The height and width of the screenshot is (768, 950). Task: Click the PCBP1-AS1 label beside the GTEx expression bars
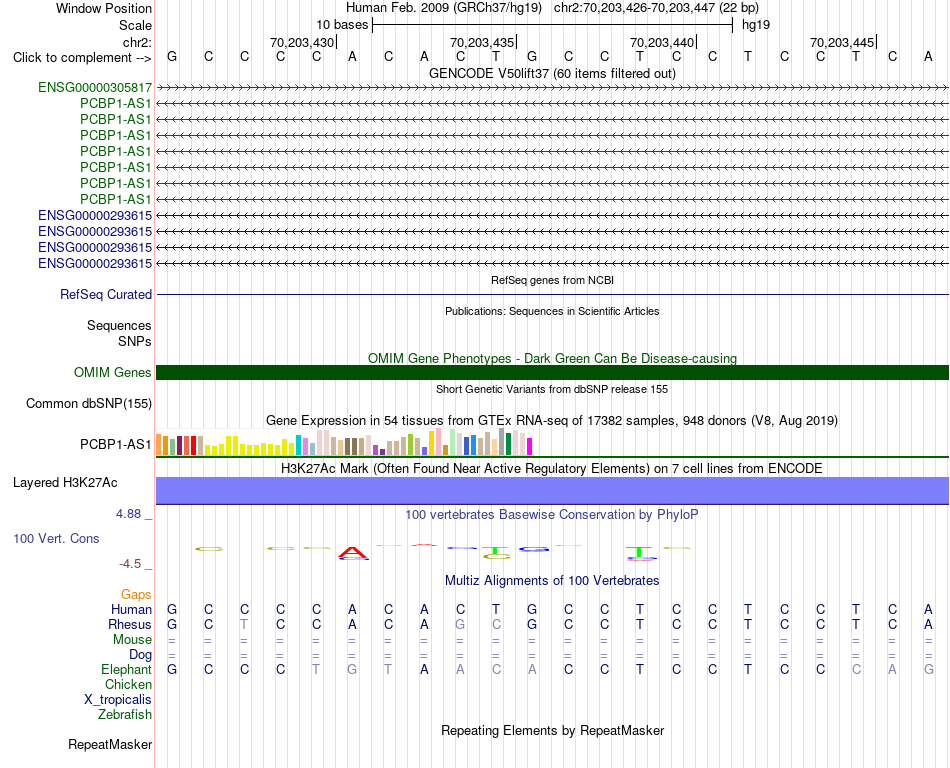point(116,445)
